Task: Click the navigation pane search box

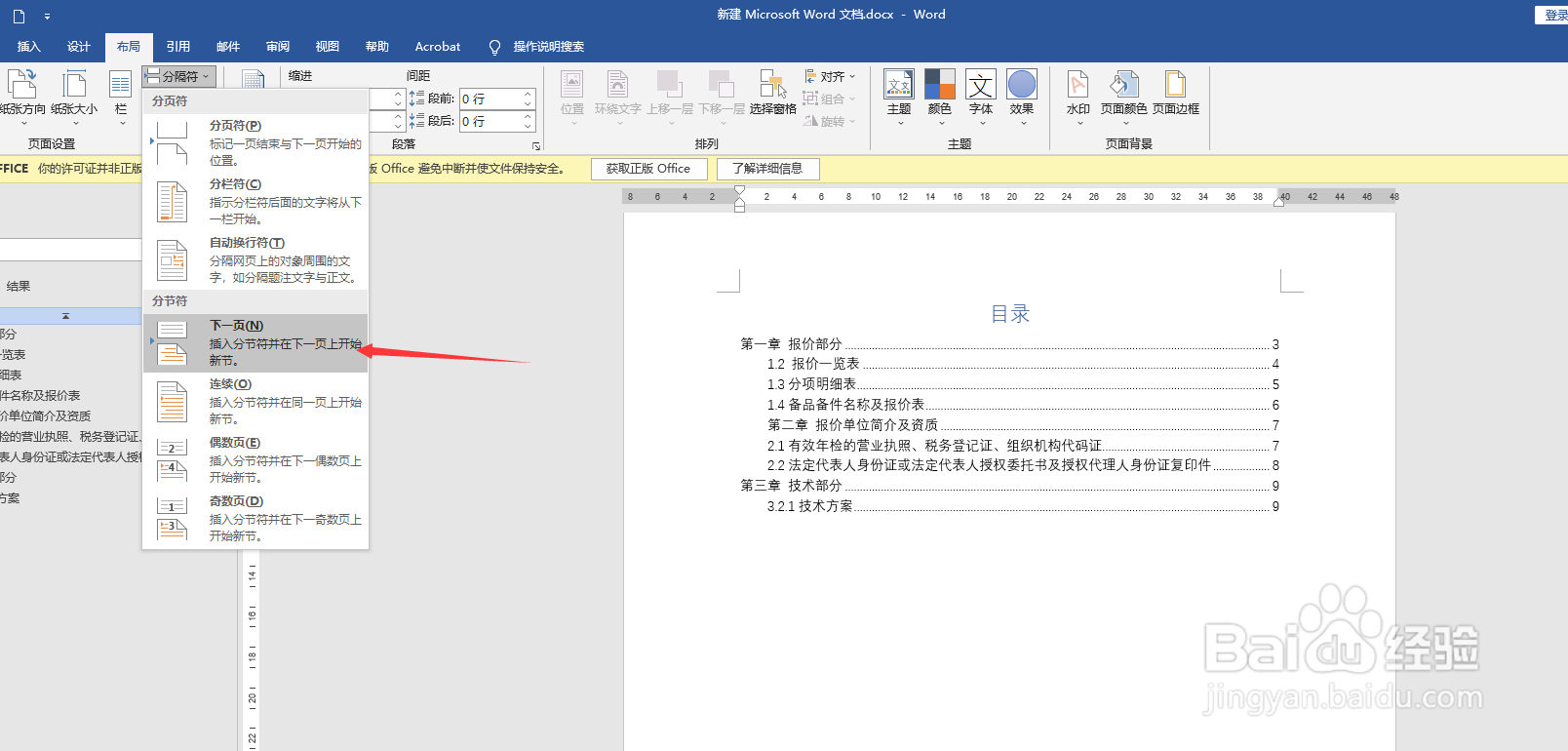Action: click(x=70, y=250)
